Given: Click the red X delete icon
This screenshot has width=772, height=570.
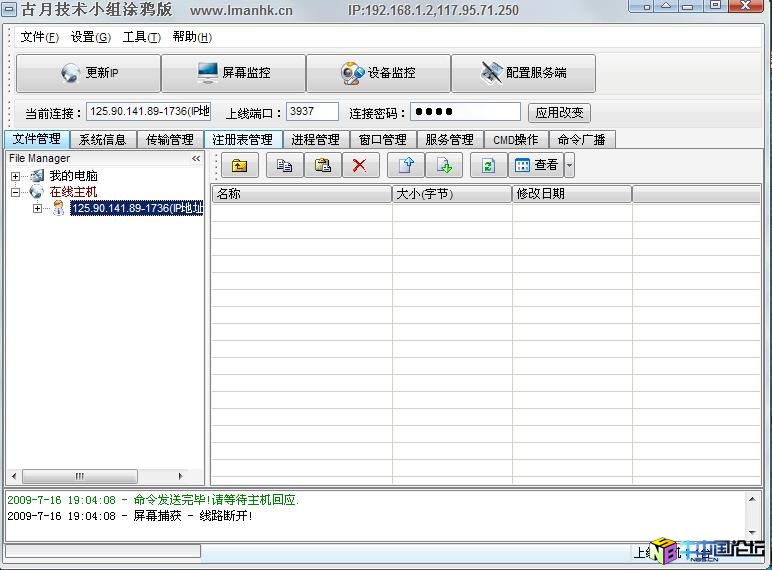Looking at the screenshot, I should click(360, 166).
